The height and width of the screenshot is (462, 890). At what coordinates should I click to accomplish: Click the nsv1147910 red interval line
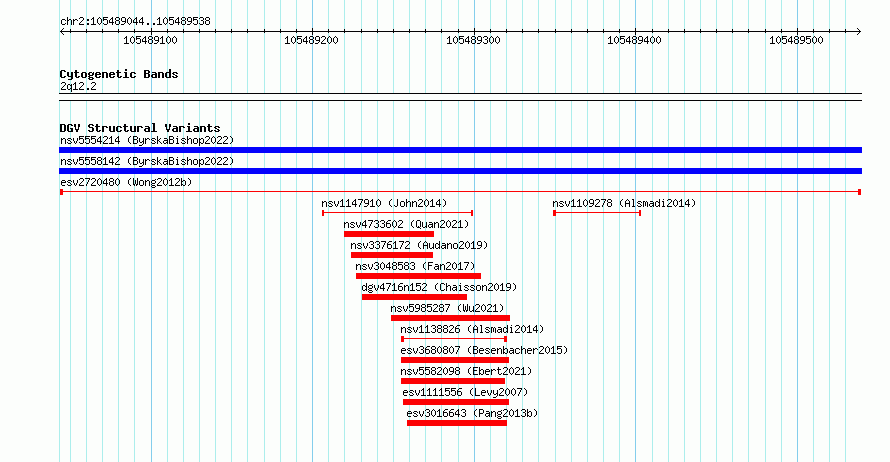pyautogui.click(x=397, y=213)
